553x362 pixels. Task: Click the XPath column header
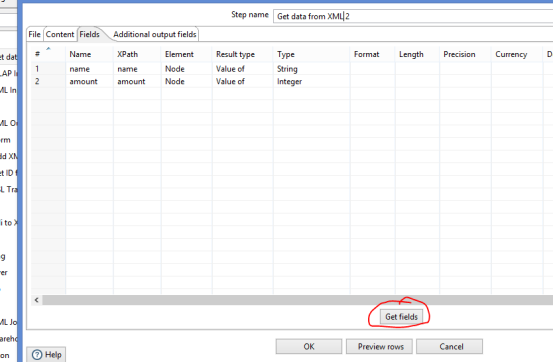pos(137,54)
